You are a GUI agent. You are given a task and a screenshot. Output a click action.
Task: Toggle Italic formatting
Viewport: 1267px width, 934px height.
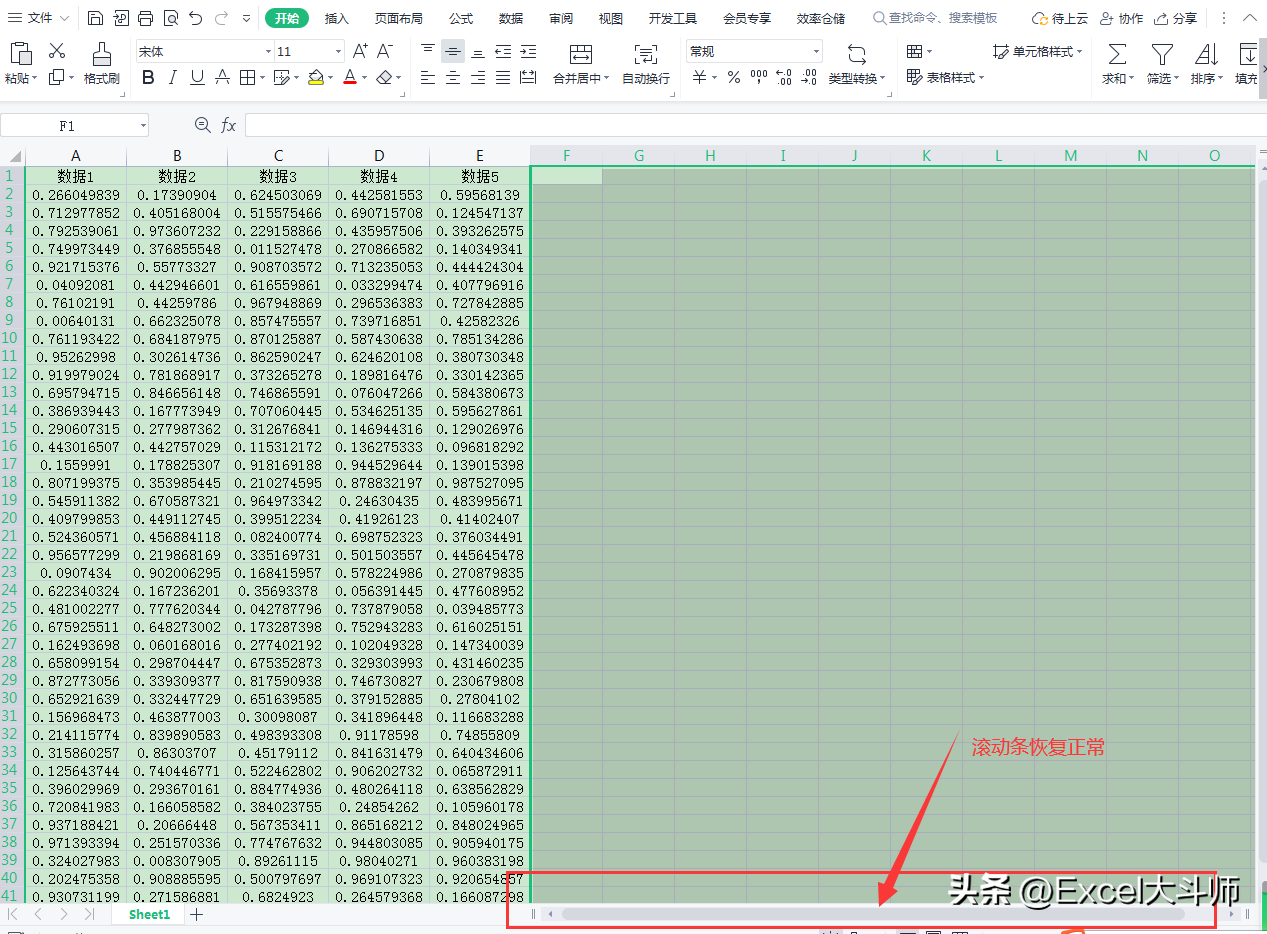[x=173, y=77]
